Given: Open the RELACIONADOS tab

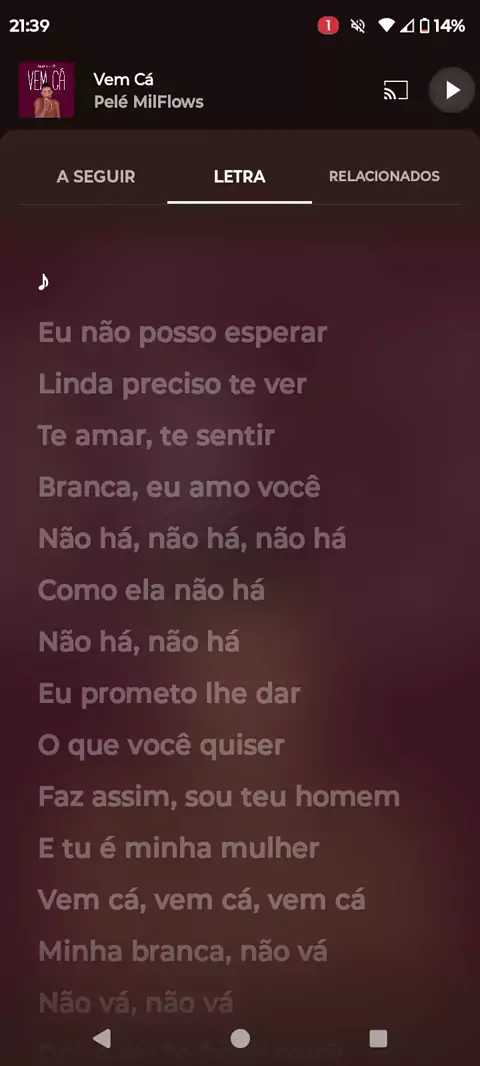Looking at the screenshot, I should tap(384, 177).
